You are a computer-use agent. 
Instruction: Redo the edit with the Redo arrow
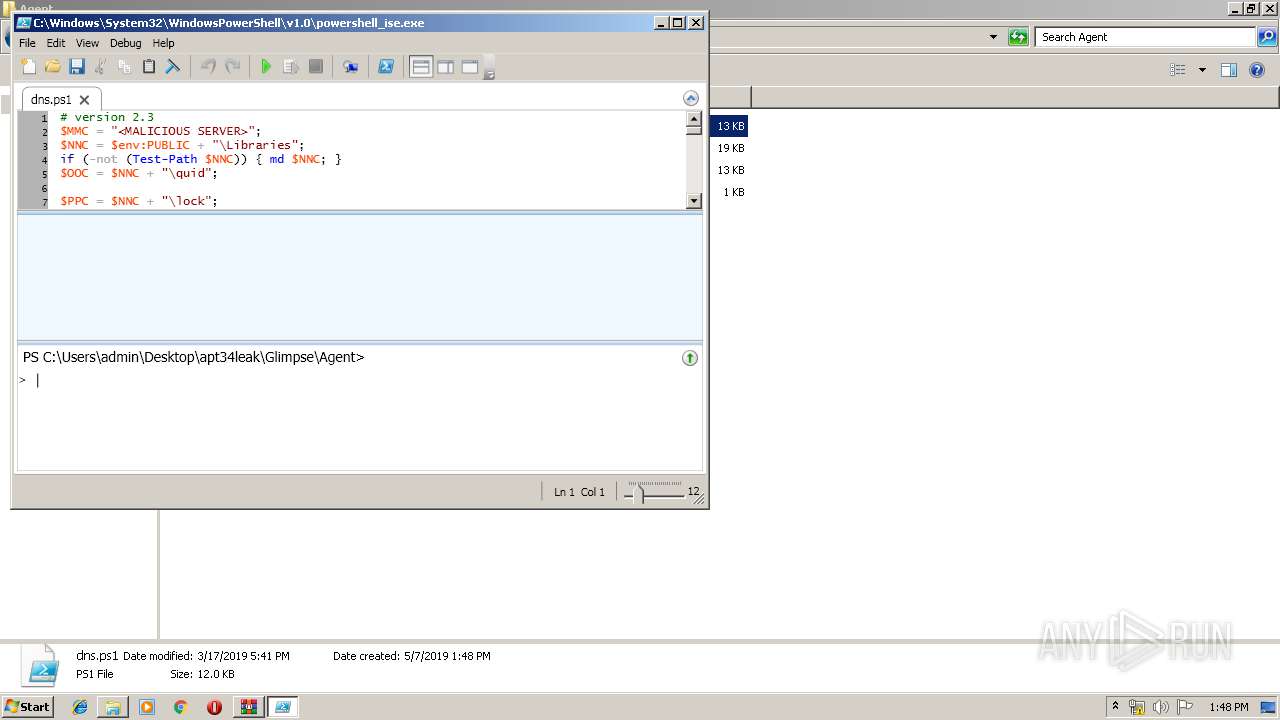pyautogui.click(x=232, y=67)
